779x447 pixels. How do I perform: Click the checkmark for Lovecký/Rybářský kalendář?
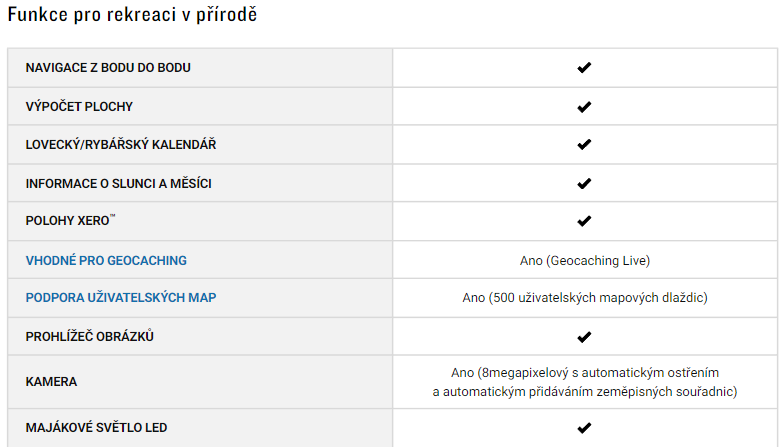pyautogui.click(x=584, y=145)
